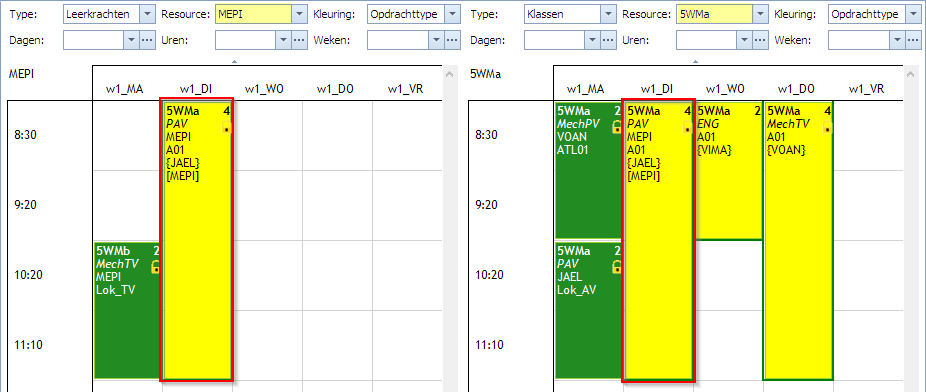Click the collapse arrow above MEPI timetable
The height and width of the screenshot is (392, 926).
point(234,61)
